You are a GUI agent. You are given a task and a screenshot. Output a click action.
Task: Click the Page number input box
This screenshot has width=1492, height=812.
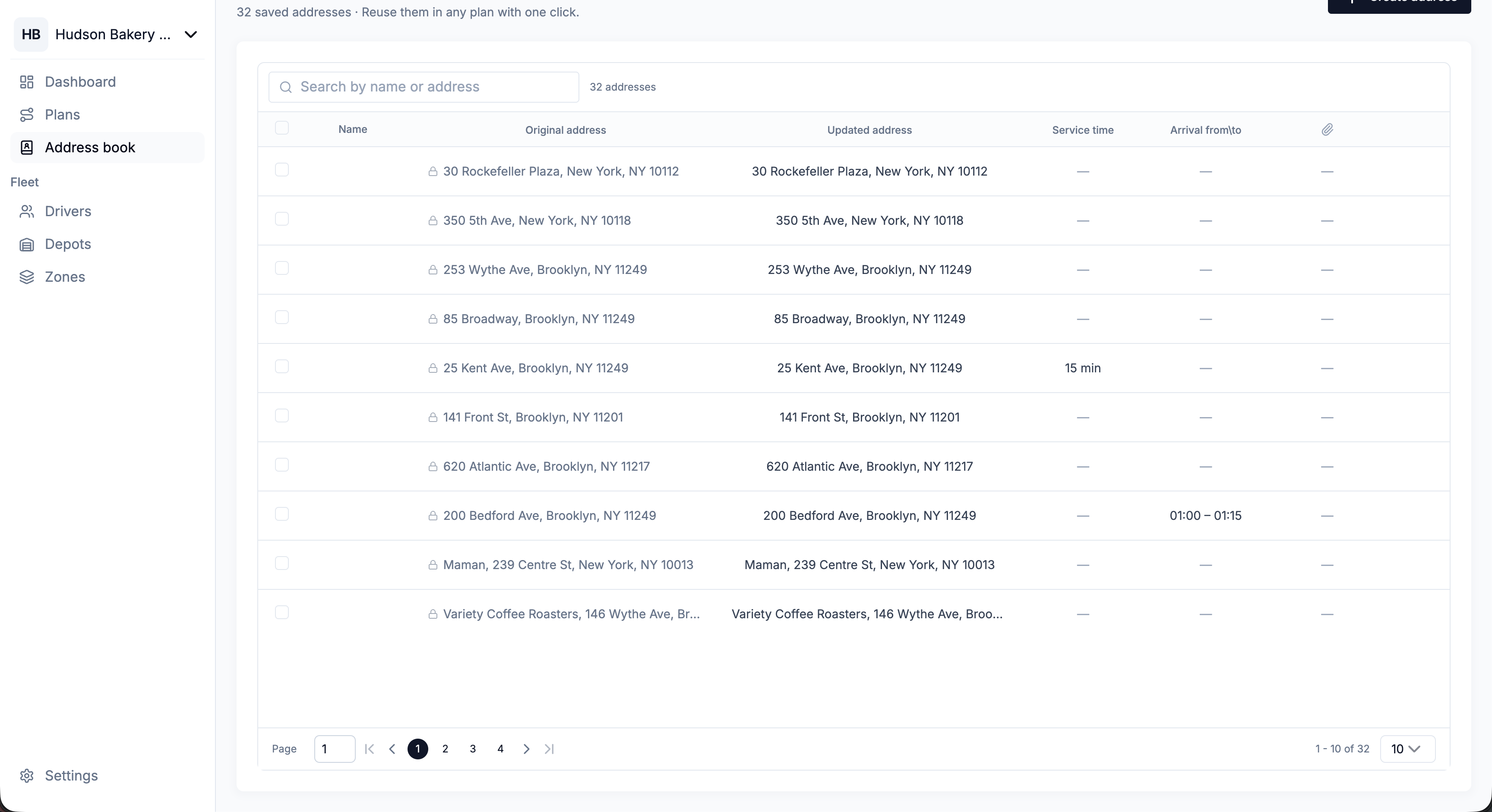(334, 749)
